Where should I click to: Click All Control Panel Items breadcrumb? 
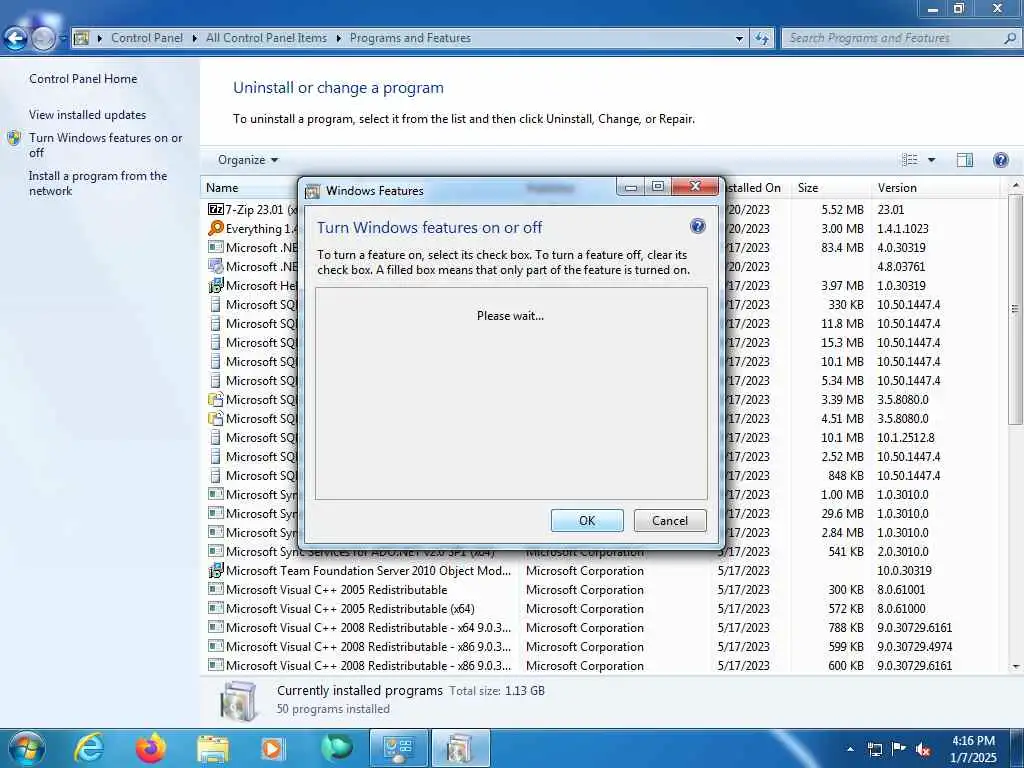tap(266, 38)
